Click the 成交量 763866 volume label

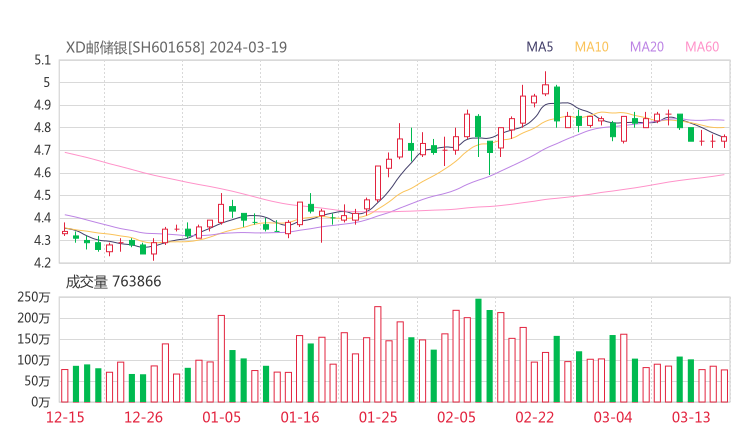point(113,282)
